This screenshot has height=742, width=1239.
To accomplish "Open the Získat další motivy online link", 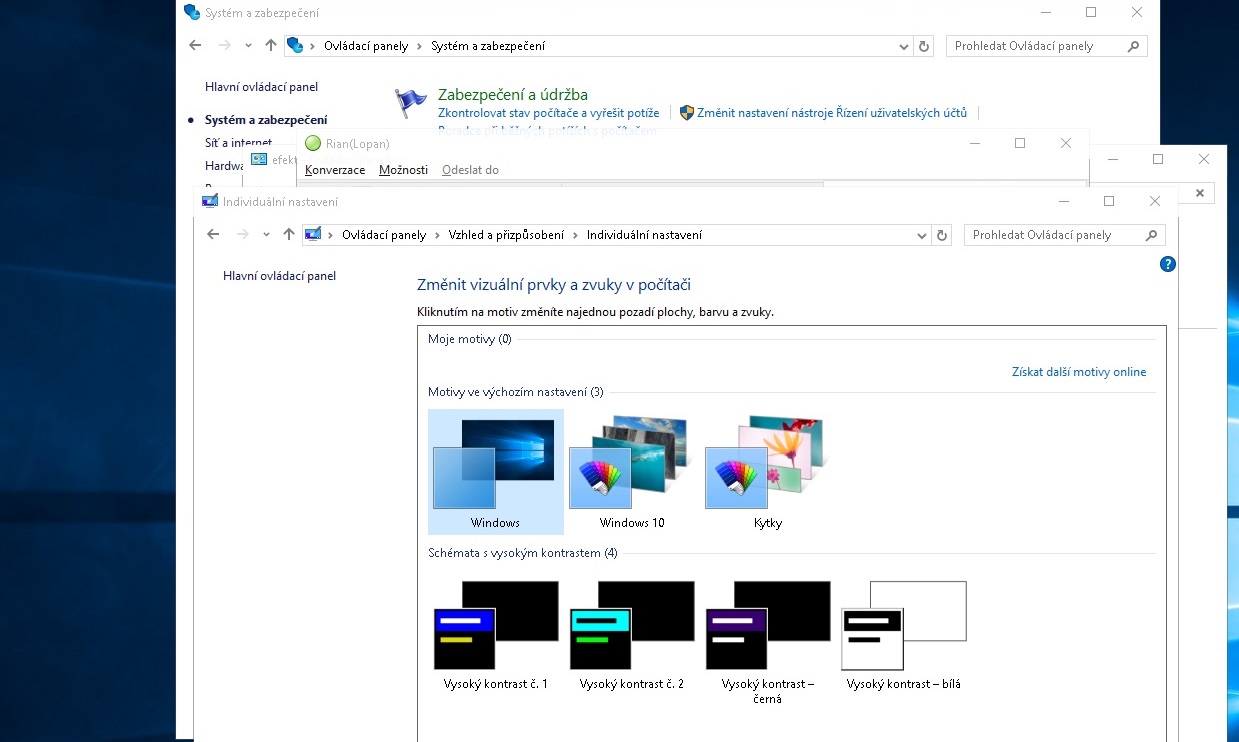I will tap(1079, 372).
